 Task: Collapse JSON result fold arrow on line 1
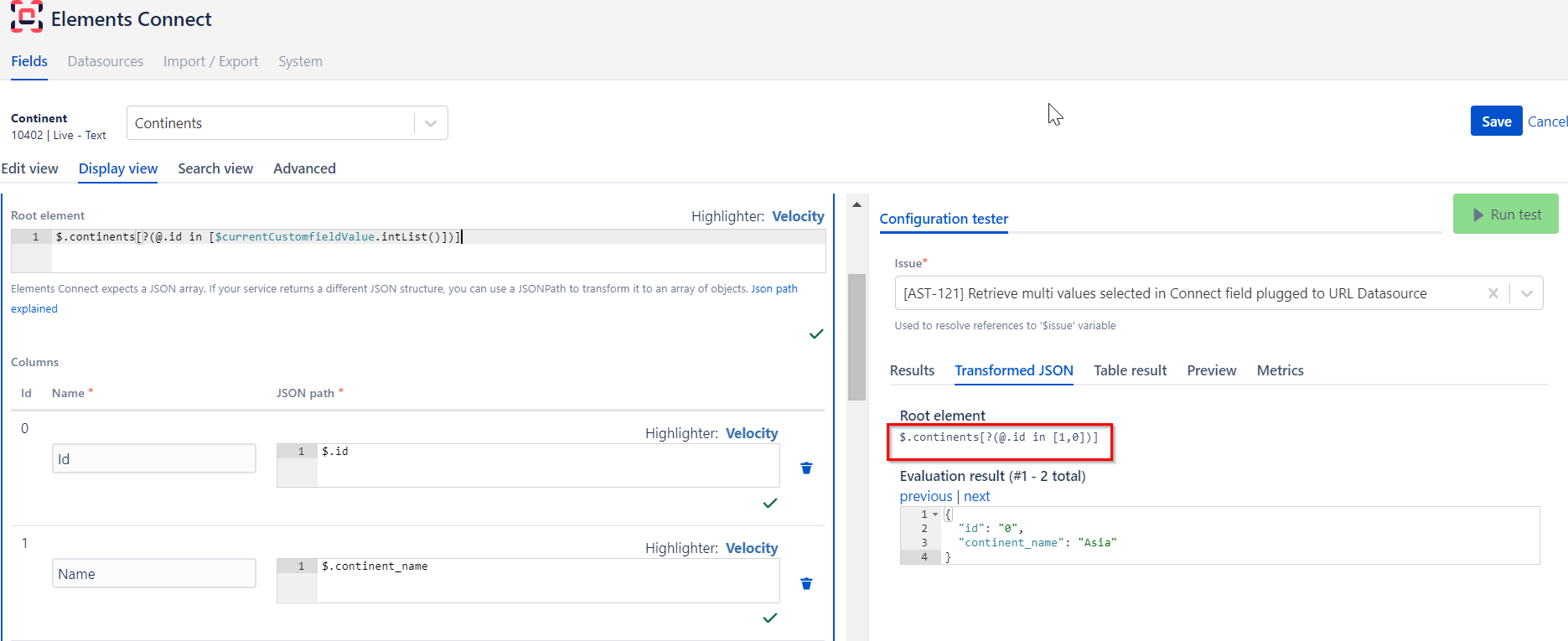[935, 514]
